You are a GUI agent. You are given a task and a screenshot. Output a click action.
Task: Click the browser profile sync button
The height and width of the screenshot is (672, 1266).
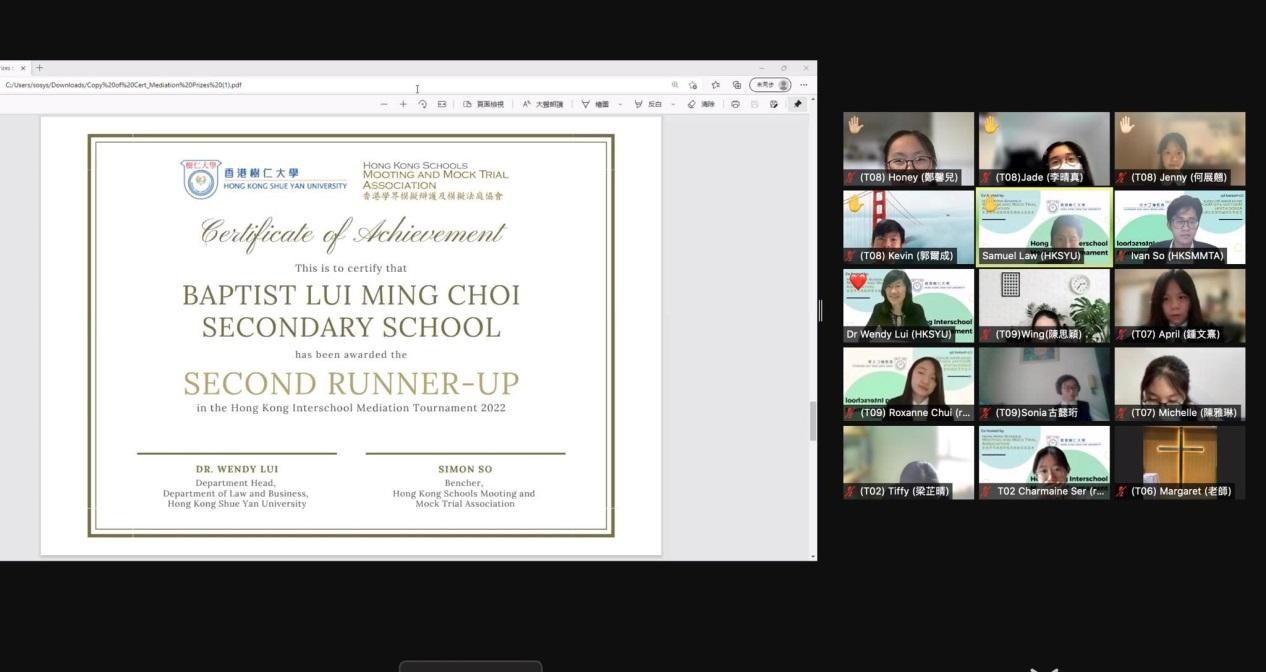tap(770, 85)
